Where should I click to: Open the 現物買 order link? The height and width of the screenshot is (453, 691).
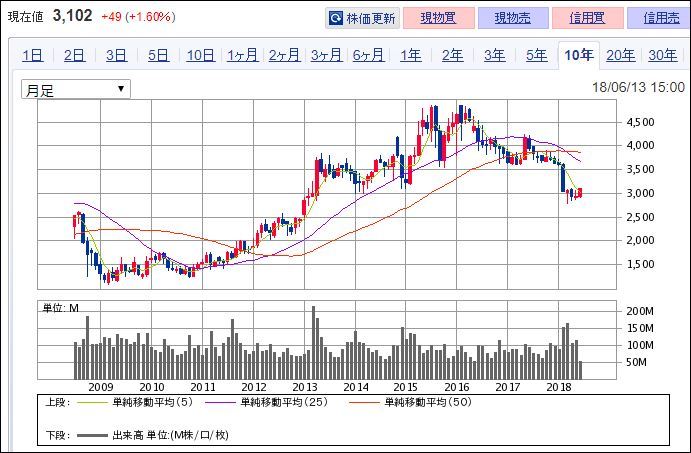pyautogui.click(x=438, y=18)
